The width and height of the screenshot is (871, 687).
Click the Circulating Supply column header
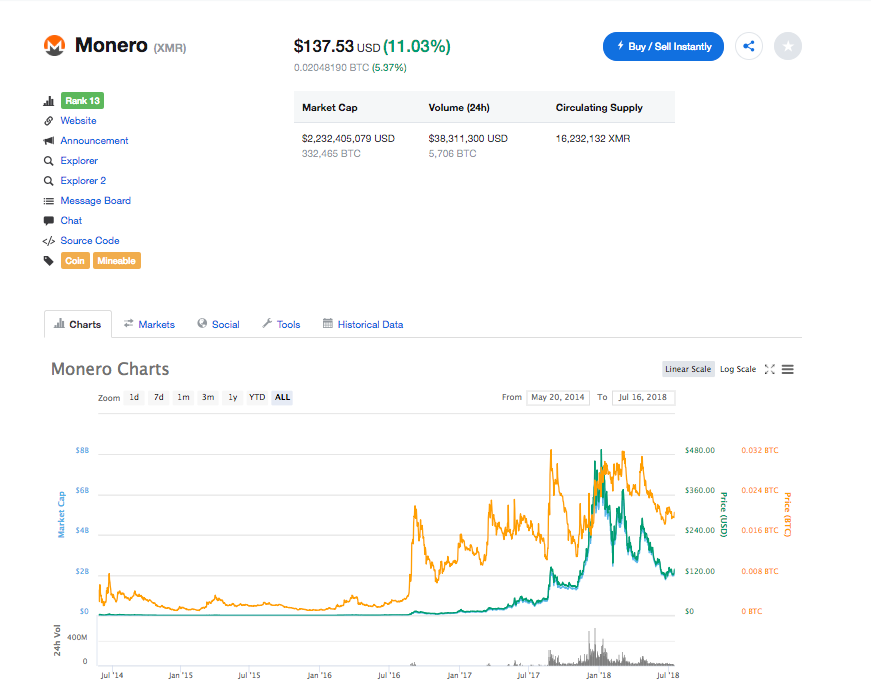pos(599,108)
